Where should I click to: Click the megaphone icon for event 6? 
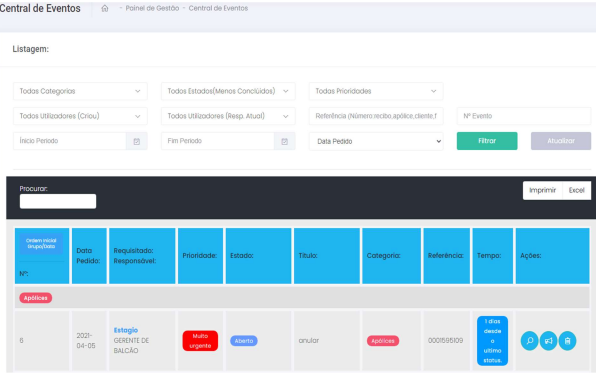[x=548, y=341]
